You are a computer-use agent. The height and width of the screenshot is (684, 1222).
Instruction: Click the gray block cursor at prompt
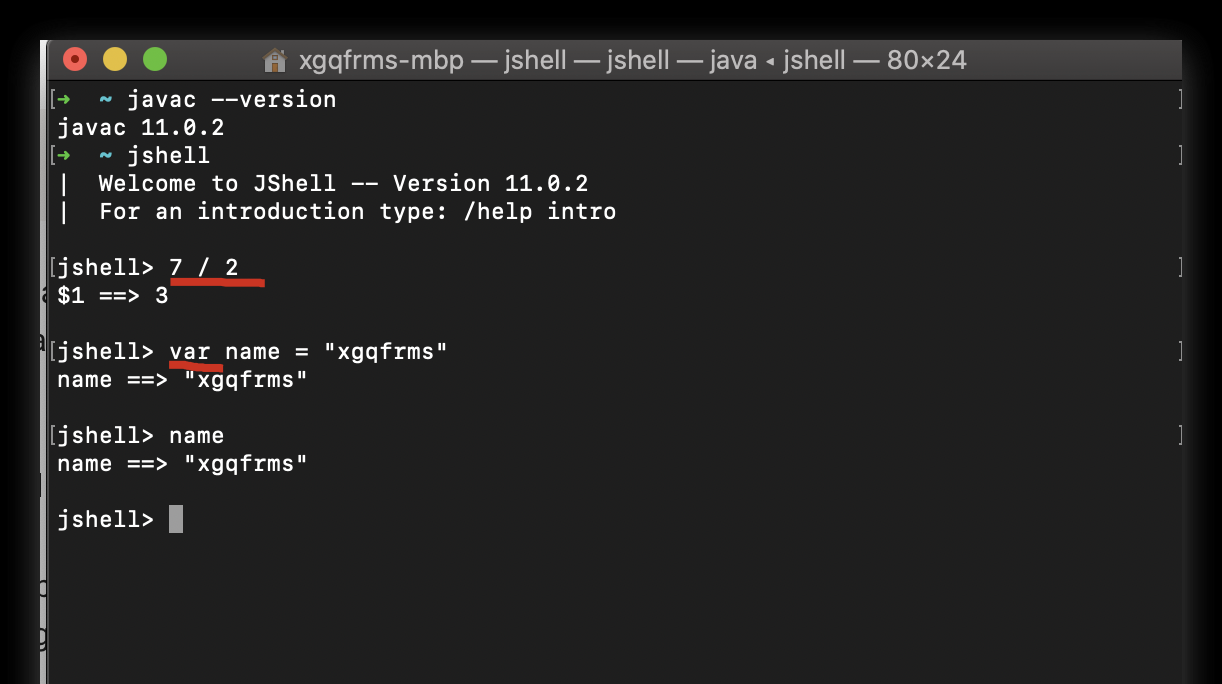(x=176, y=519)
